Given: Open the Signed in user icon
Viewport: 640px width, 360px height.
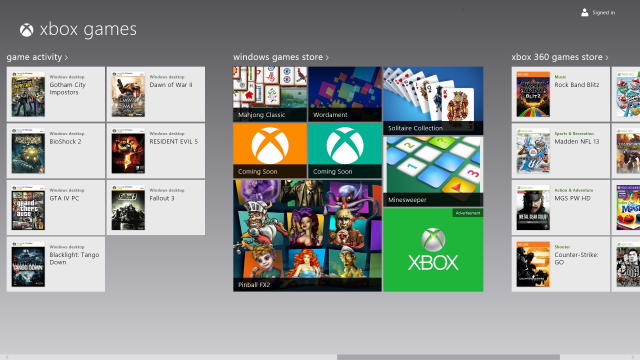Looking at the screenshot, I should [x=584, y=13].
